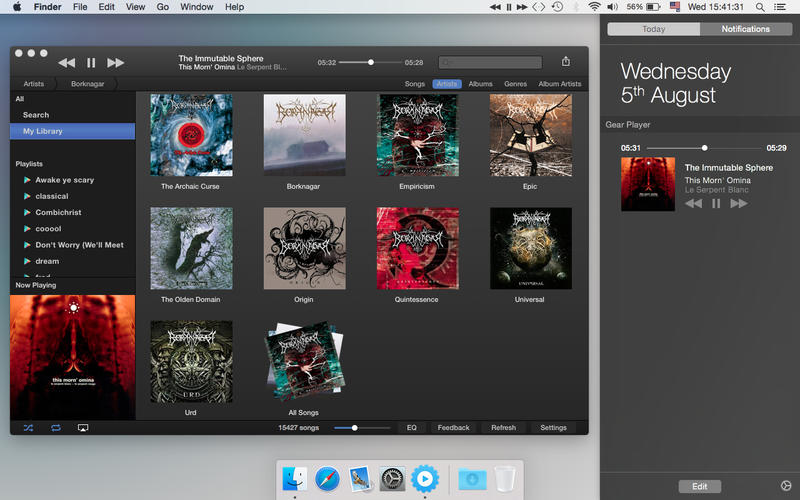This screenshot has height=500, width=800.
Task: Click the Feedback button
Action: [x=453, y=428]
